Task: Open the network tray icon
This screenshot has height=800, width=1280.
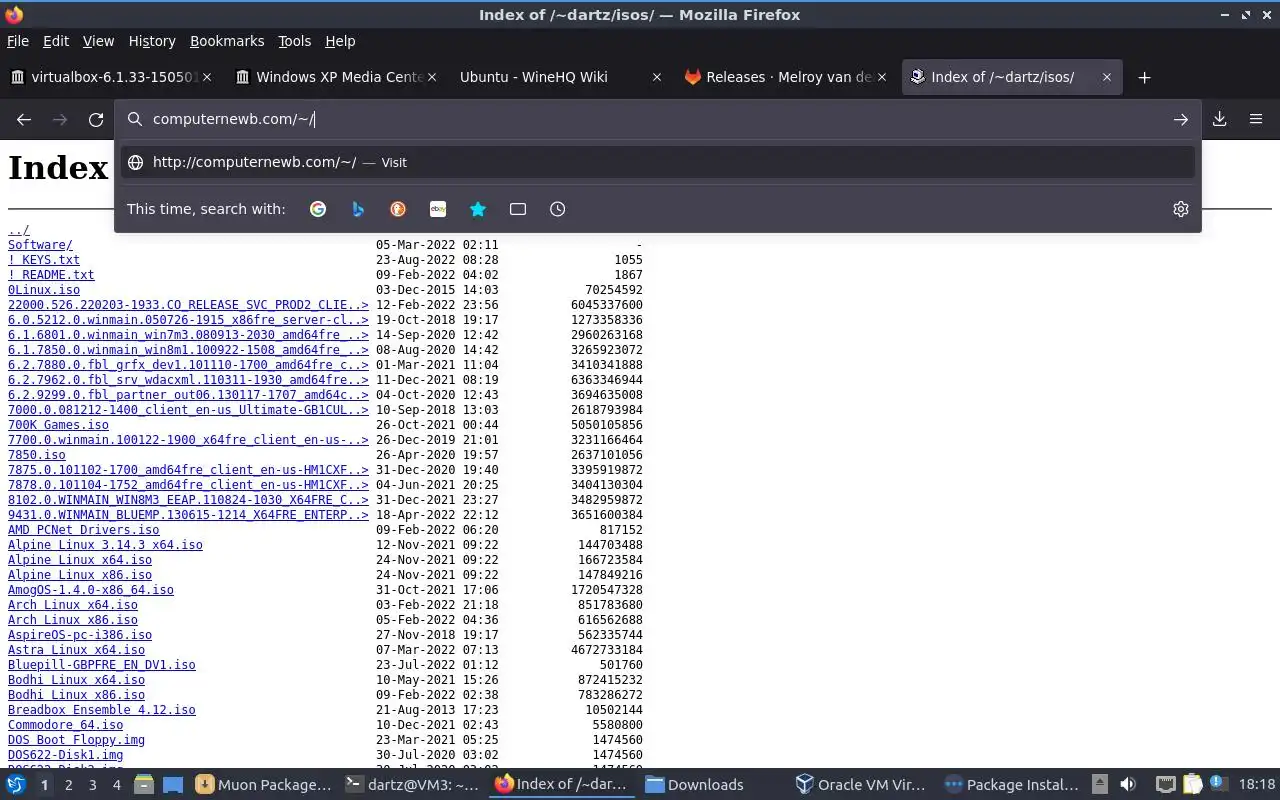Action: (x=1165, y=785)
